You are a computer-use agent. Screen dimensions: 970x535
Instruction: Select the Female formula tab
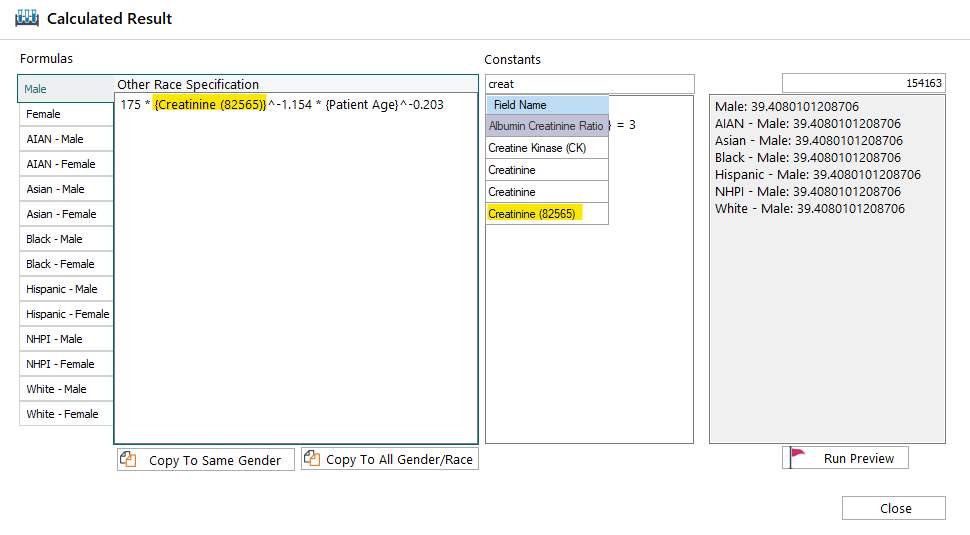[66, 114]
